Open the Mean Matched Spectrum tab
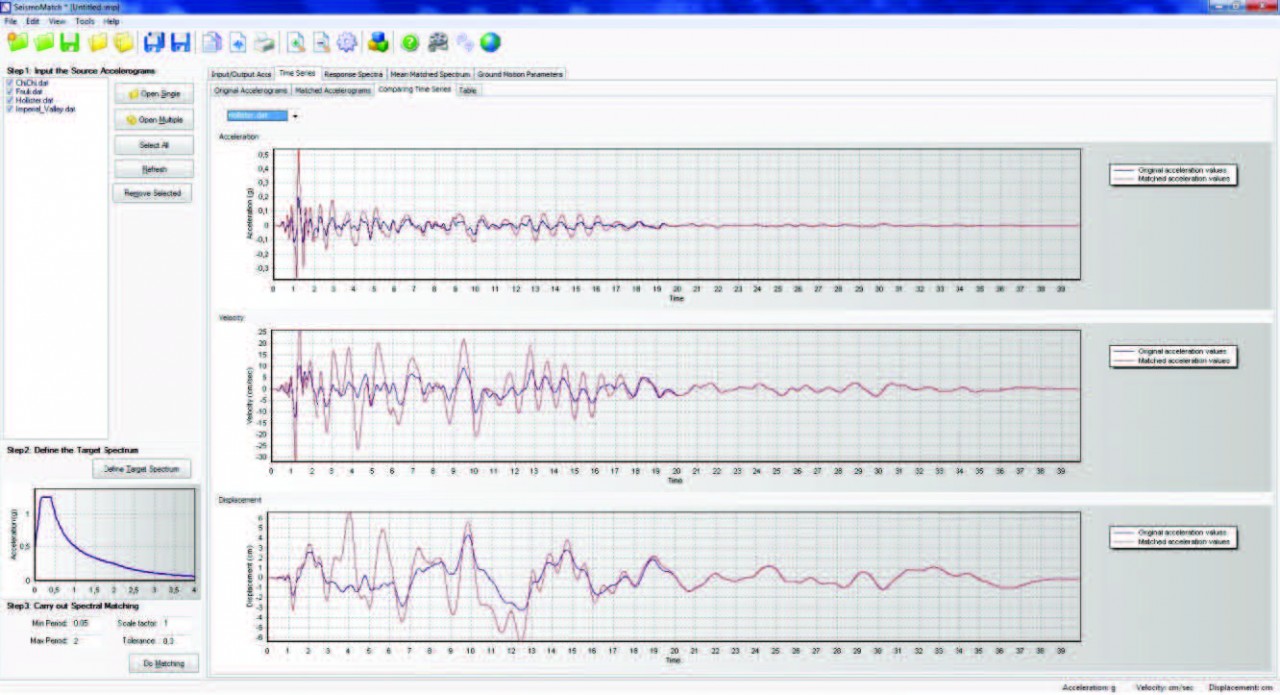This screenshot has width=1280, height=695. [x=430, y=74]
